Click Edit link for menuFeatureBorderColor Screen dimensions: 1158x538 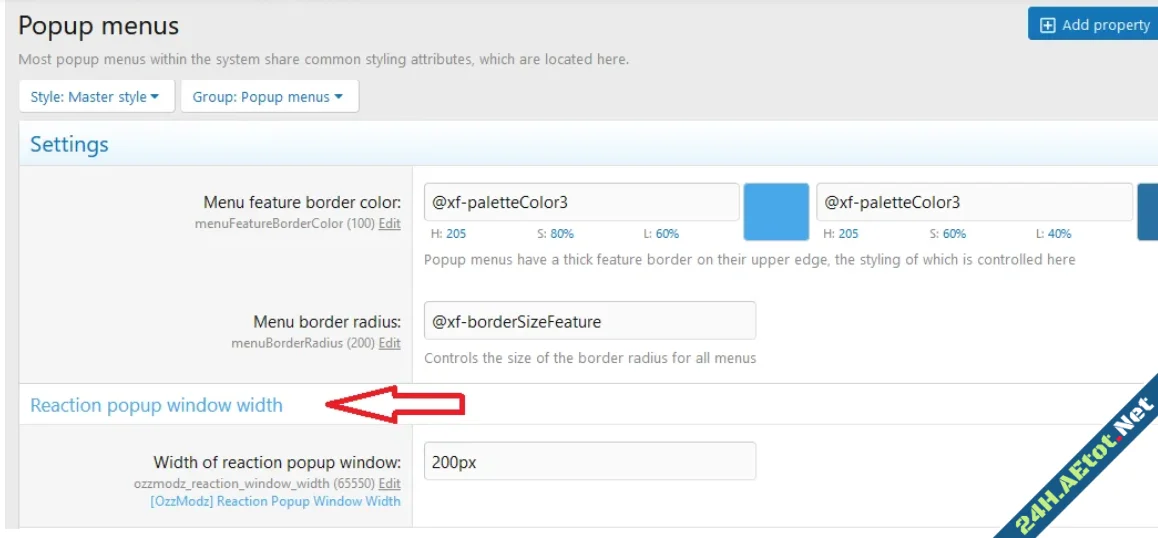point(389,224)
